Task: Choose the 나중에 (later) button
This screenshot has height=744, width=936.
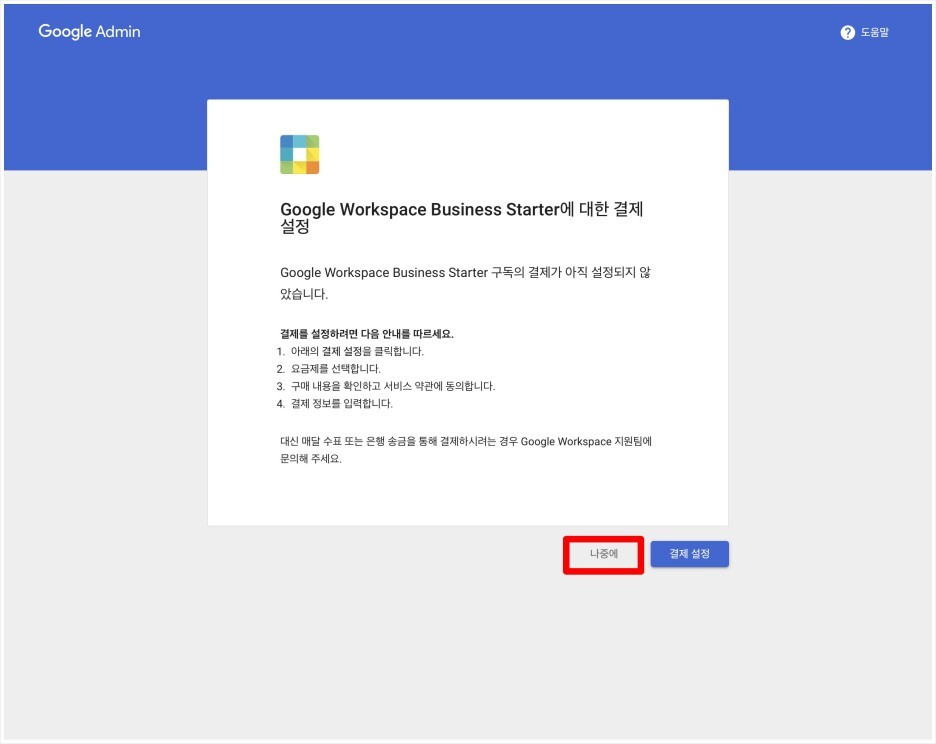Action: (604, 554)
